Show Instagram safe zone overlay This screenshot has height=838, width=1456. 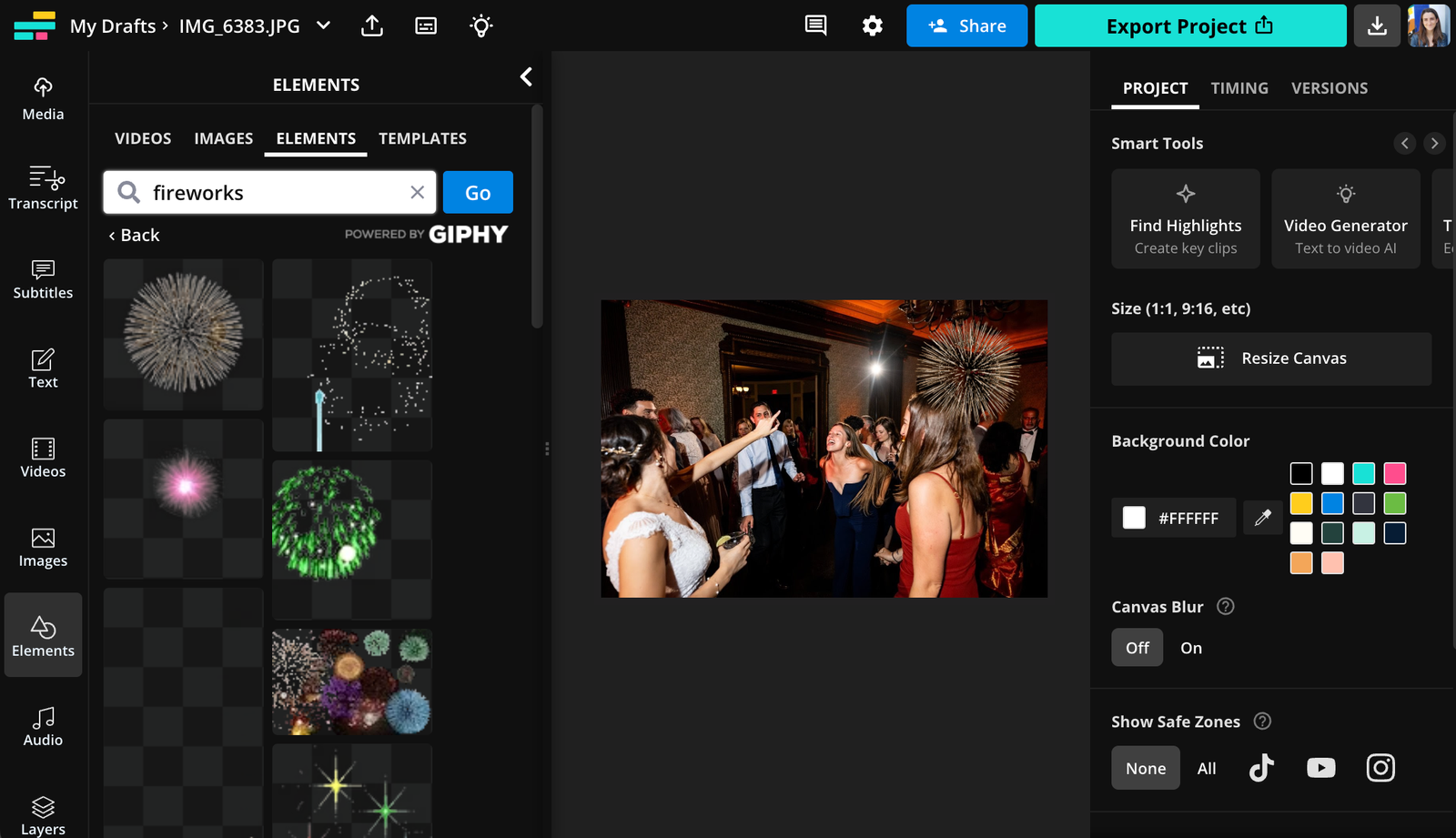click(1380, 767)
